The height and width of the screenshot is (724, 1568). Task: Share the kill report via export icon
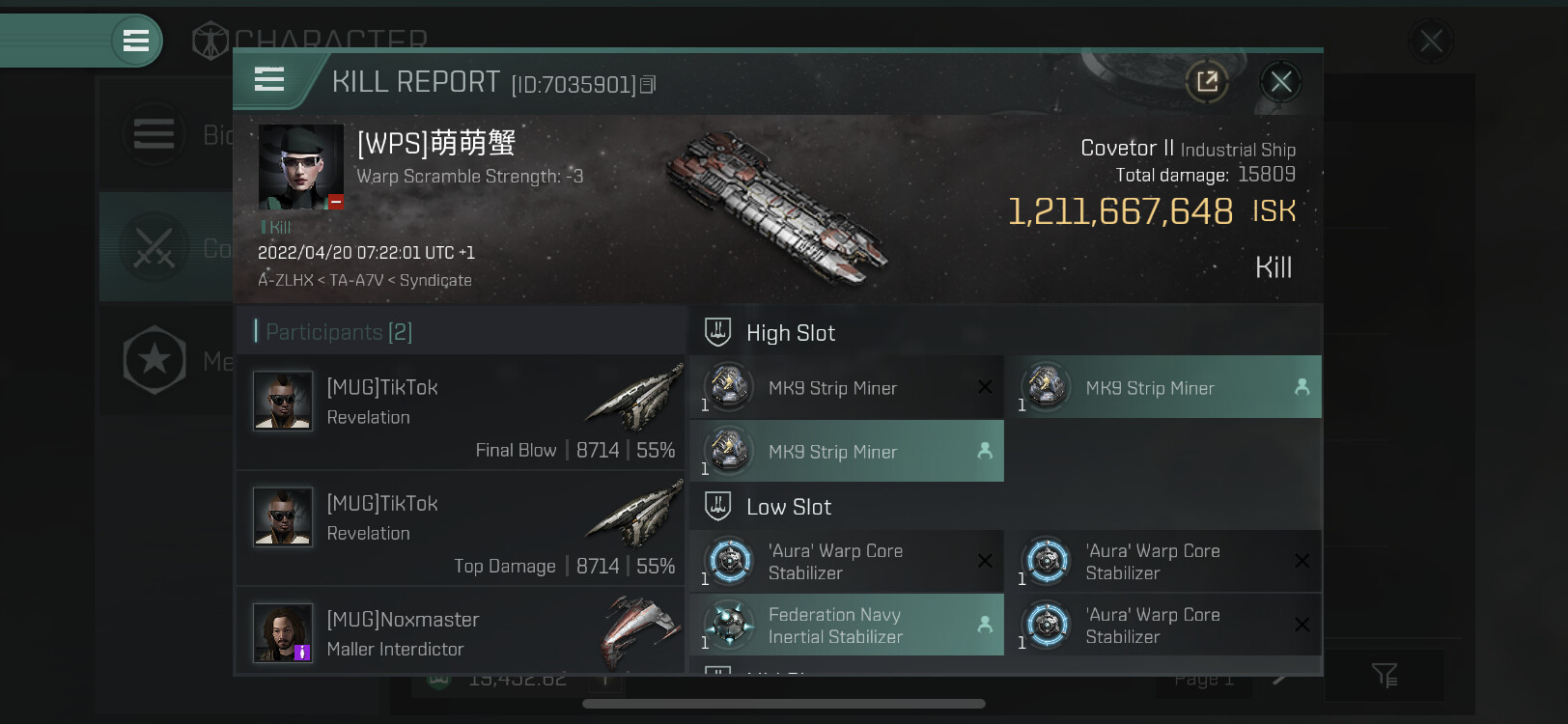click(x=1207, y=82)
